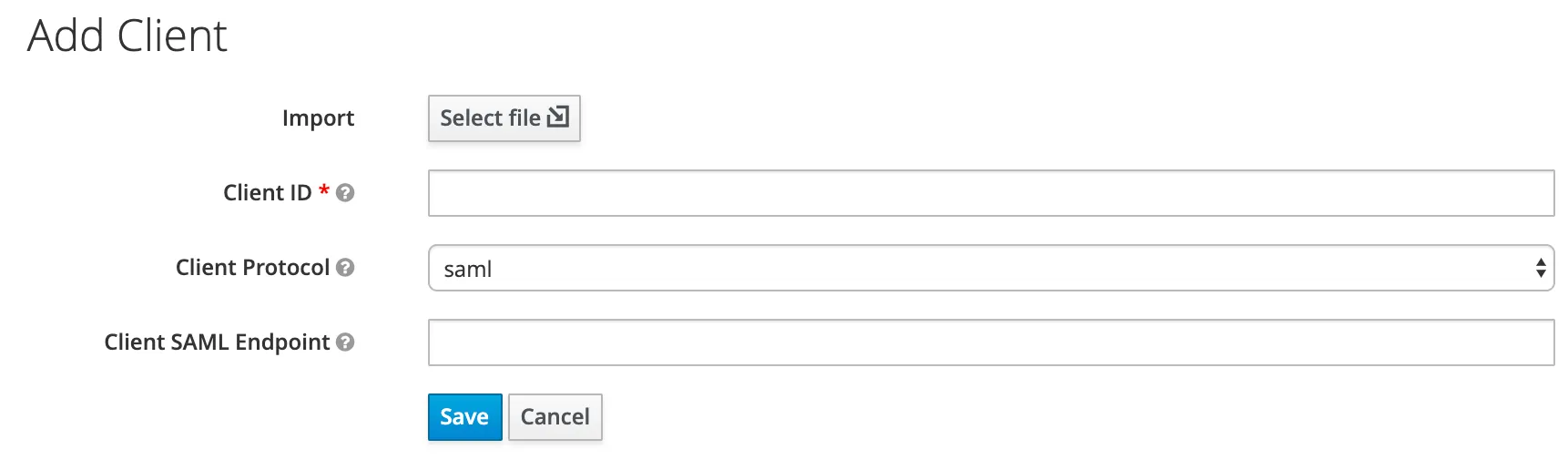
Task: Open the Client Protocol dropdown
Action: pos(990,268)
